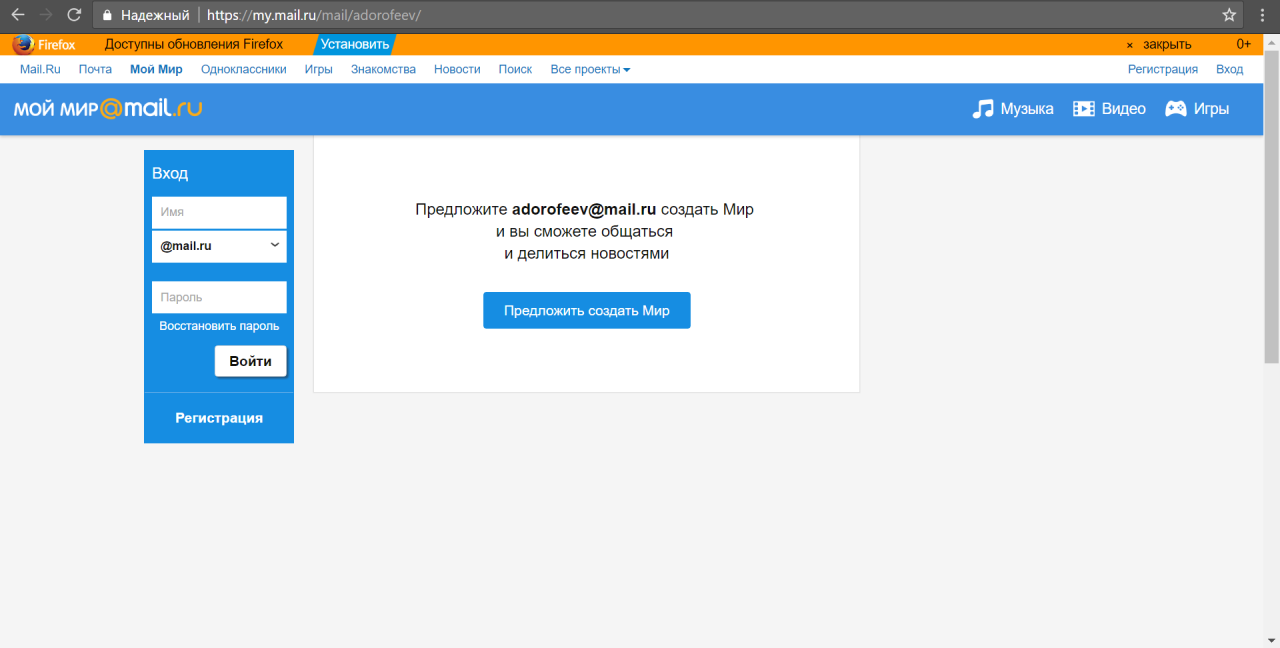Open Chrome three-dot menu
Screen dimensions: 1280x648
(x=1262, y=15)
